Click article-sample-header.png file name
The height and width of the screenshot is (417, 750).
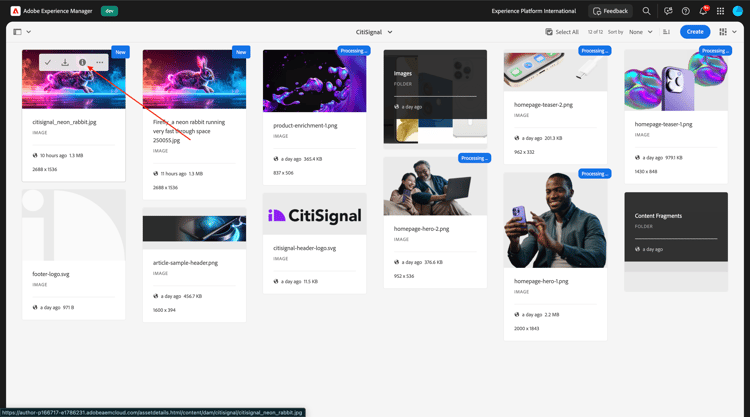pyautogui.click(x=185, y=263)
